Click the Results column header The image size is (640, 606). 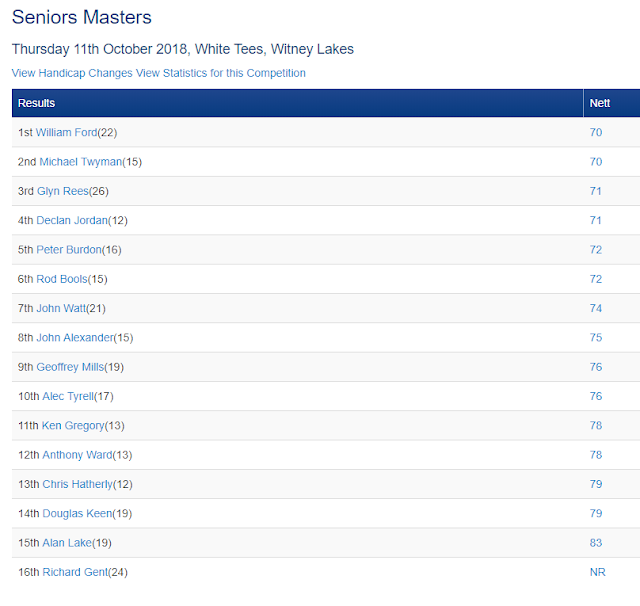(x=298, y=103)
